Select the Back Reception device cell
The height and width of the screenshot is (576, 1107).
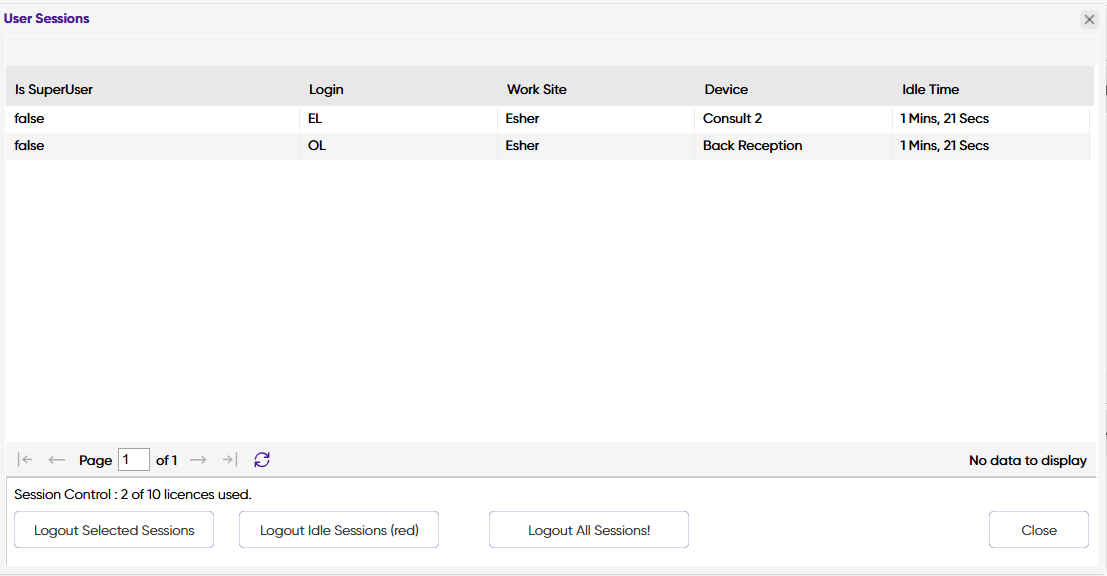click(x=794, y=145)
